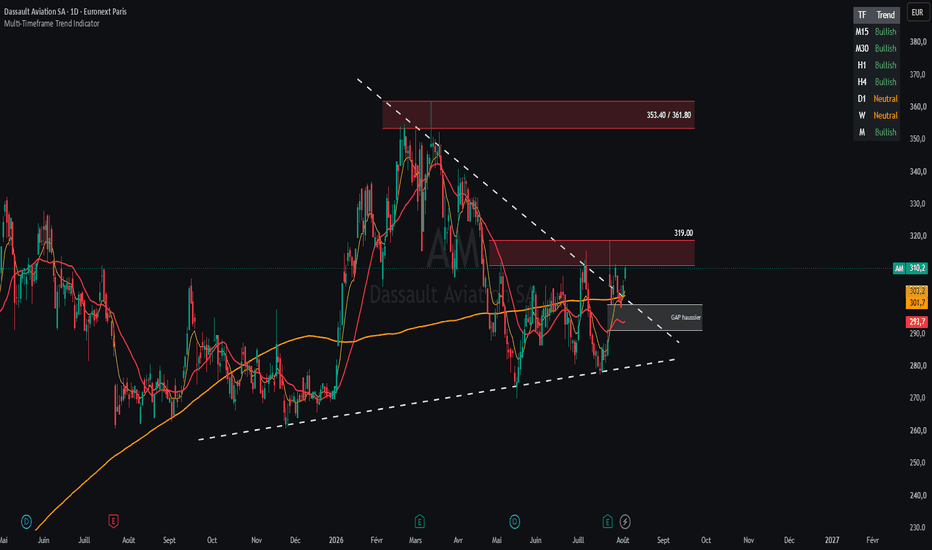Click the W timeframe cell
932x550 pixels.
point(862,115)
